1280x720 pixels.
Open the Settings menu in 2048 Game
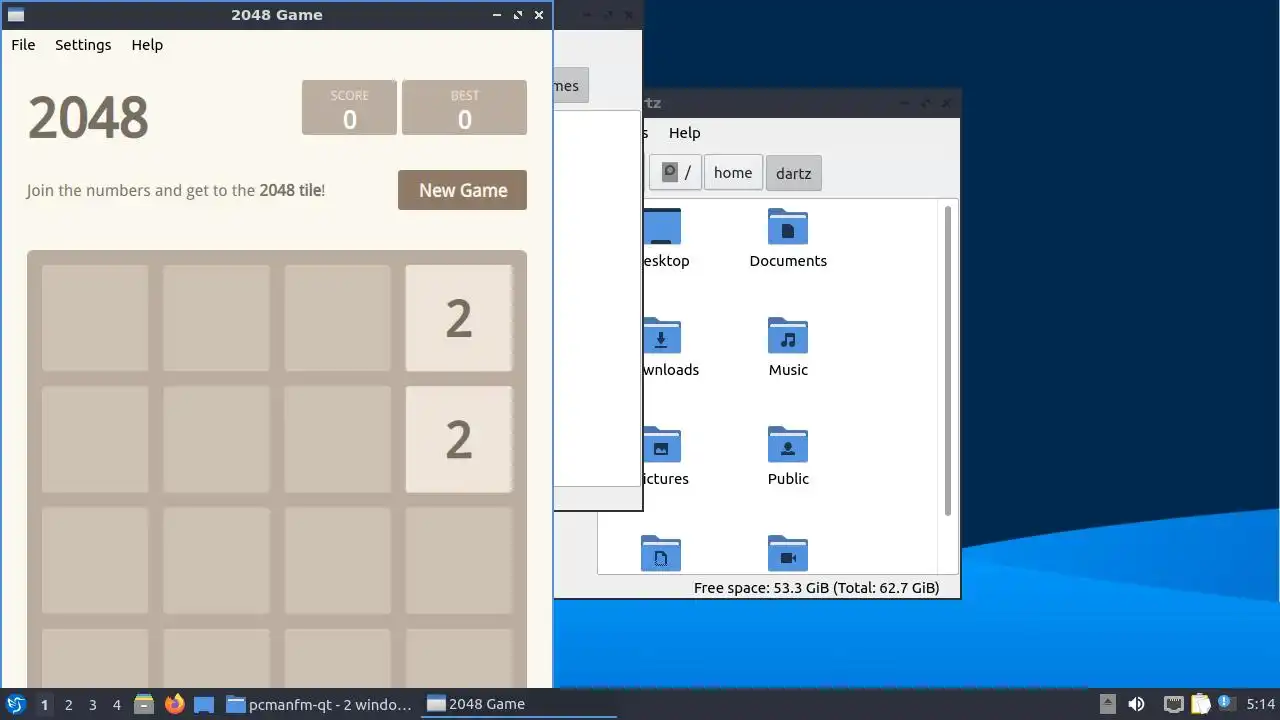[x=83, y=45]
